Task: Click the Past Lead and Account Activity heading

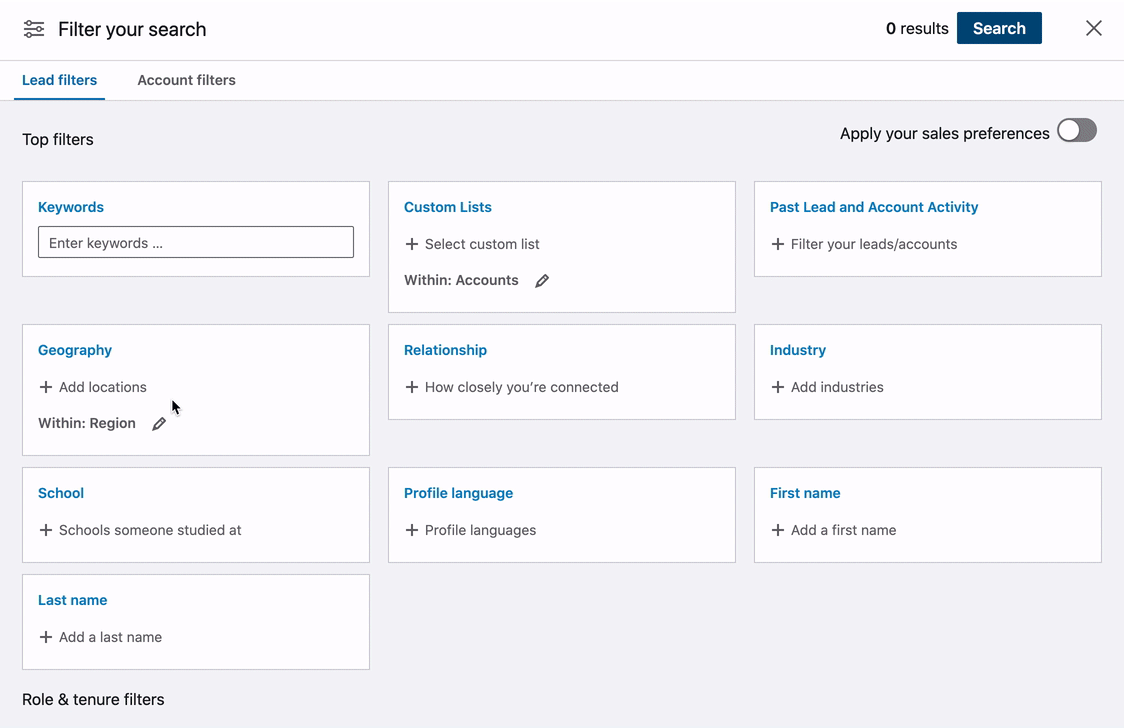Action: (874, 207)
